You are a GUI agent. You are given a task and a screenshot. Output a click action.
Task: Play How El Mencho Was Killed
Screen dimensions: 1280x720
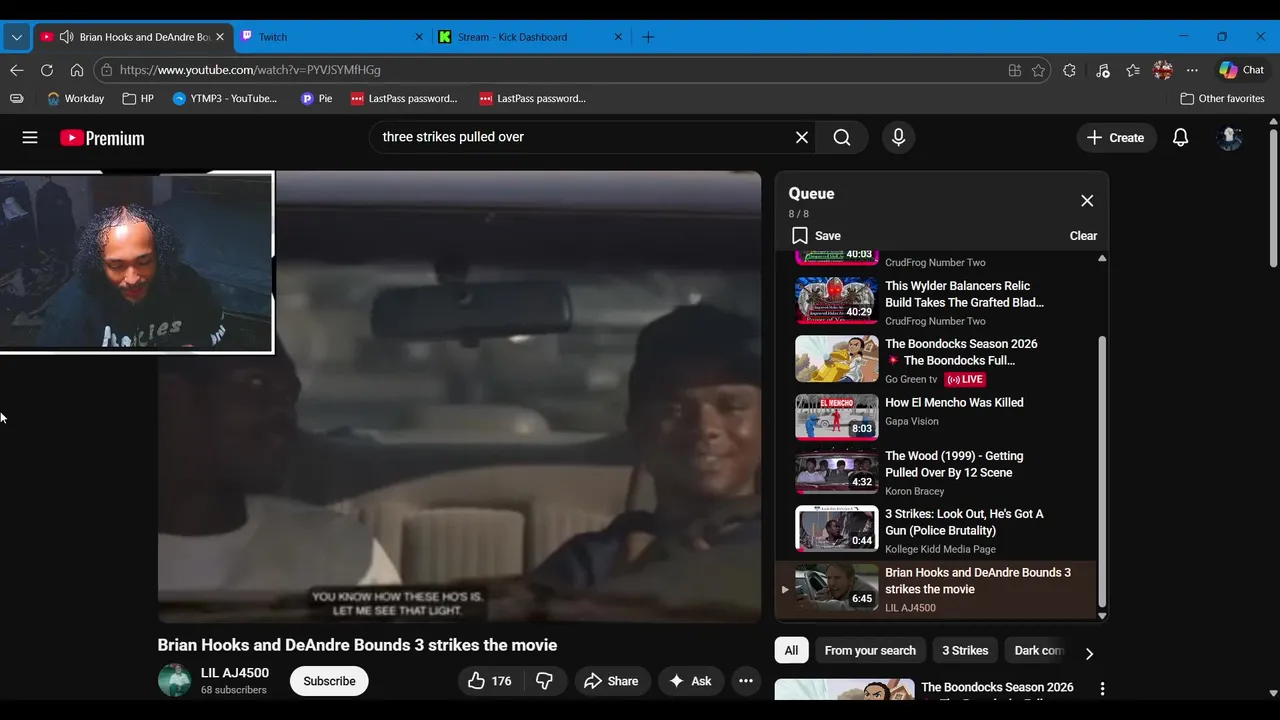click(935, 414)
